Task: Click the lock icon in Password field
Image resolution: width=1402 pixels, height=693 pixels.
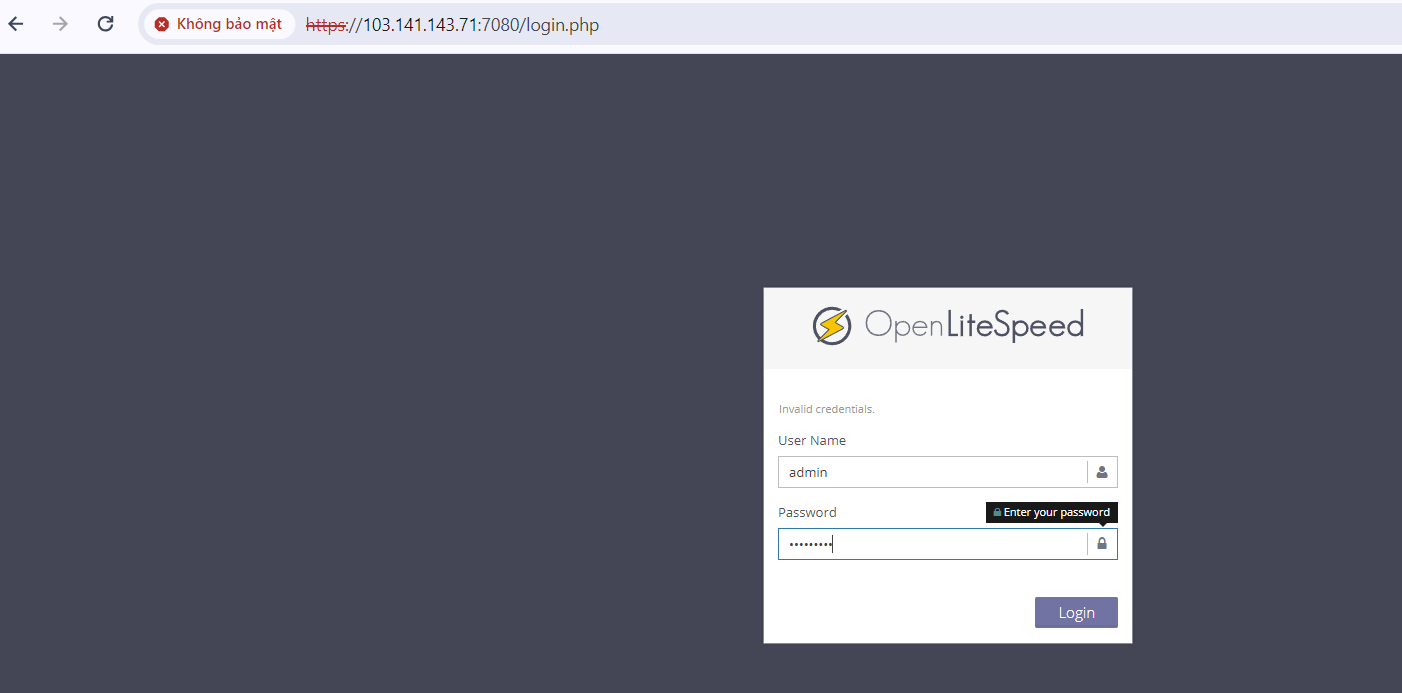Action: coord(1102,544)
